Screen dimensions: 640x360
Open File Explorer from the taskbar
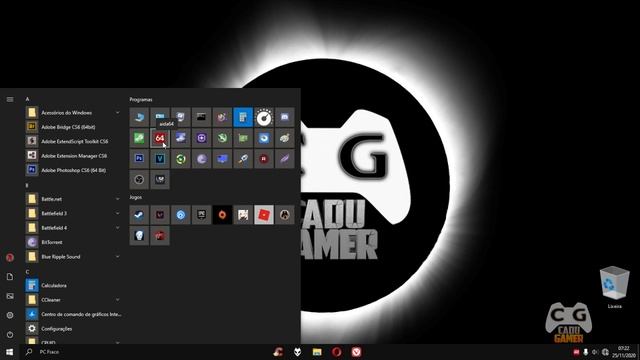tap(317, 352)
